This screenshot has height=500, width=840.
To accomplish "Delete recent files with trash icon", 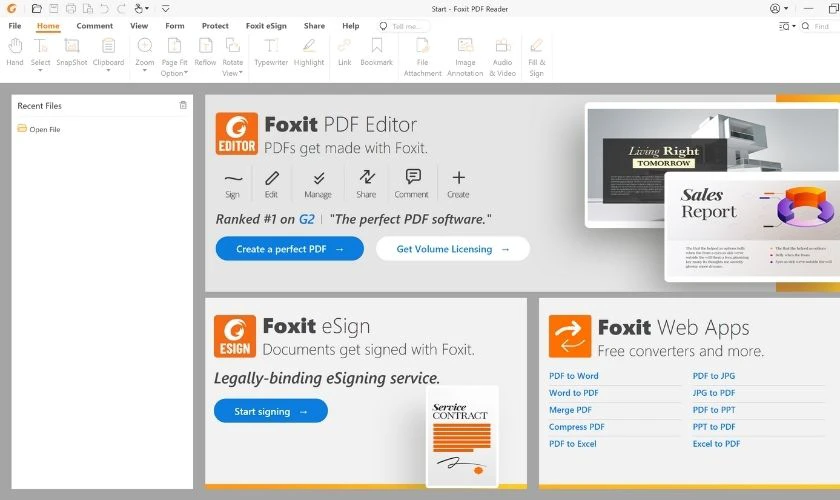I will tap(183, 105).
